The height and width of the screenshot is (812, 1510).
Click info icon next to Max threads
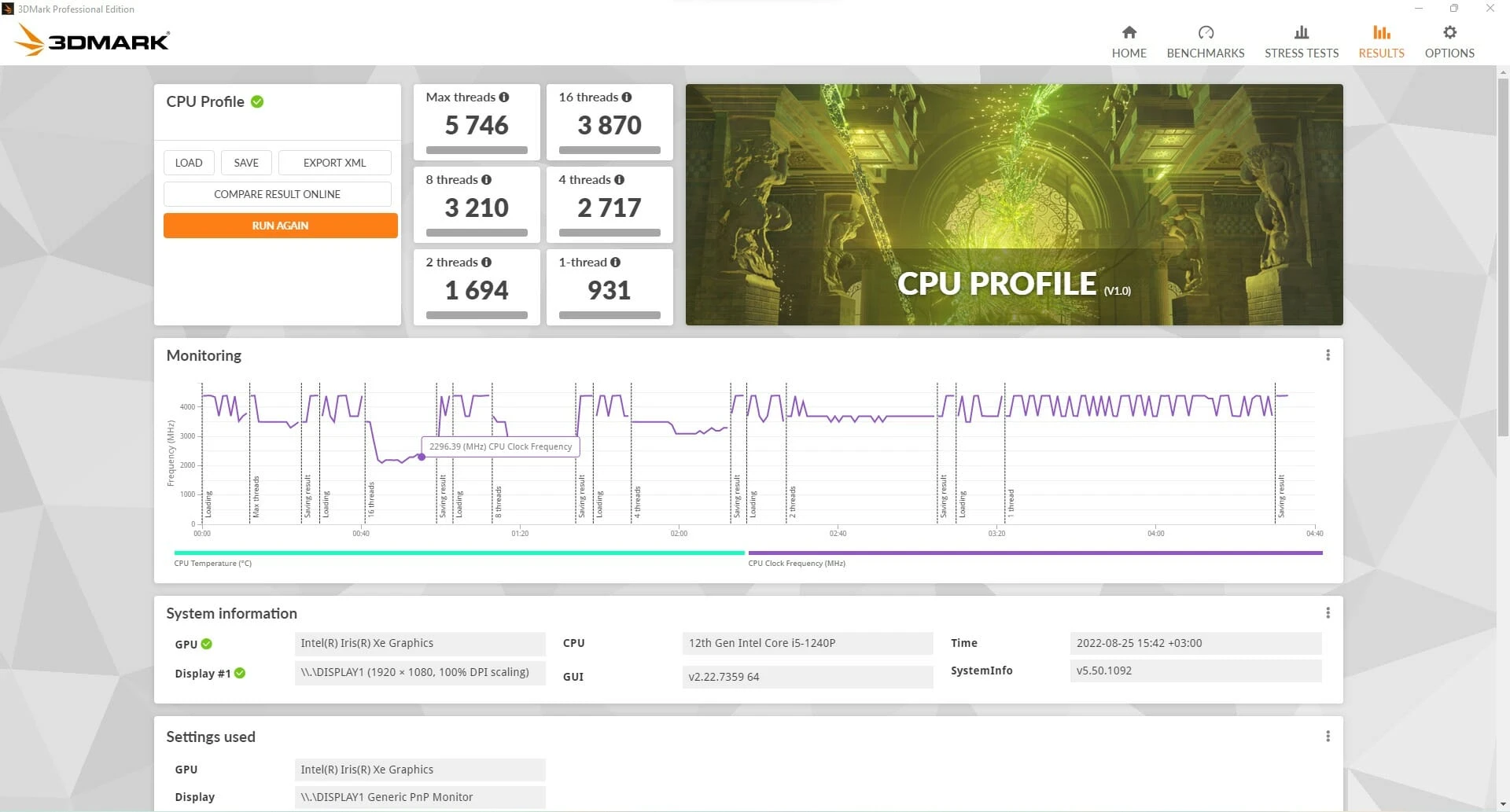coord(504,97)
